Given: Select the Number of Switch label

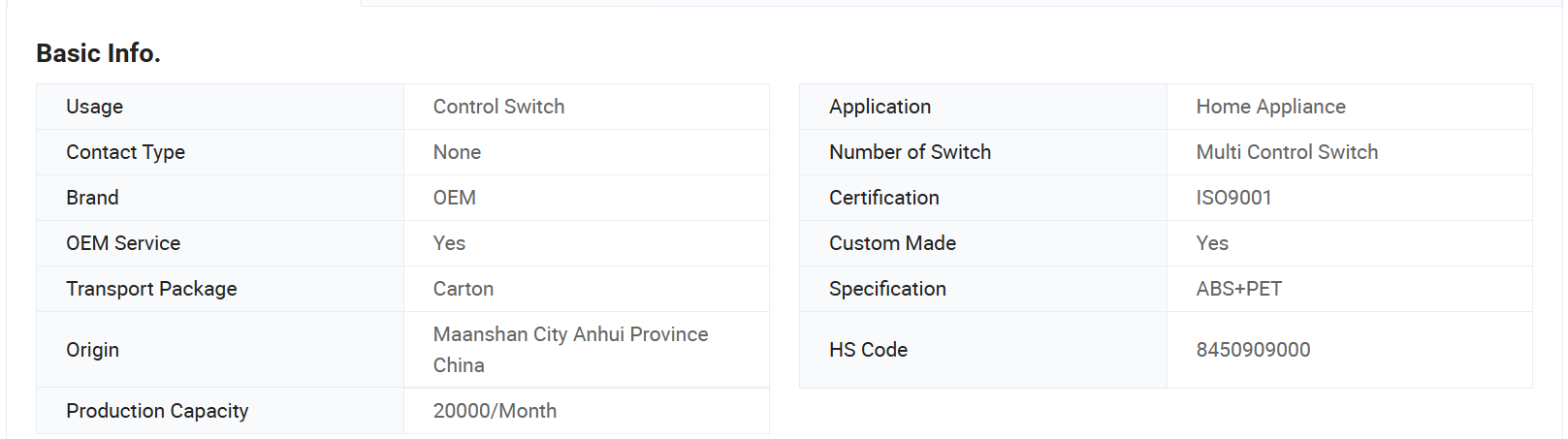Looking at the screenshot, I should tap(910, 152).
